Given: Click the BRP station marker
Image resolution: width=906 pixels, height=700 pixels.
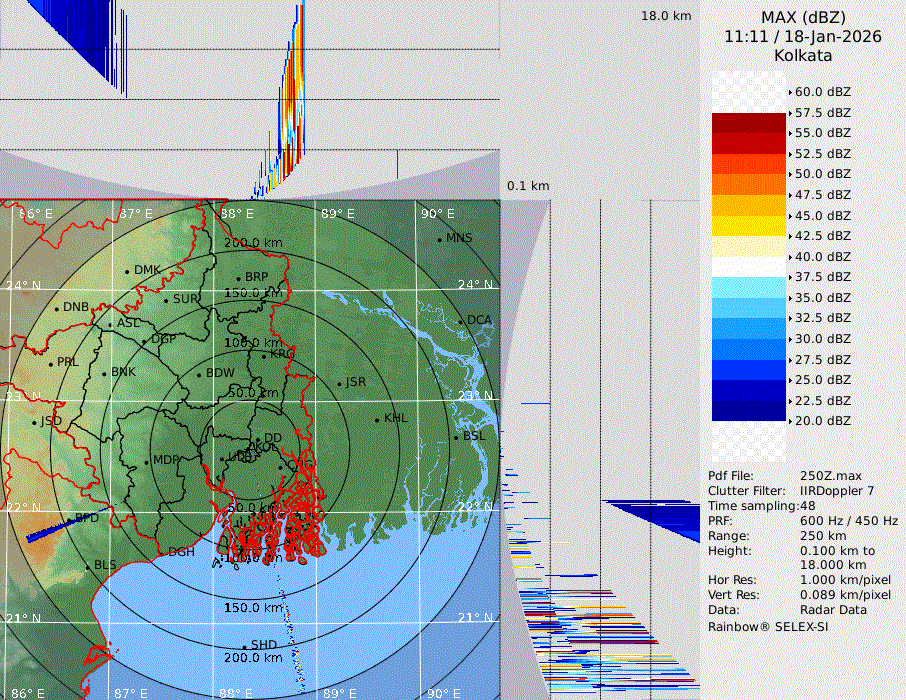Looking at the screenshot, I should [238, 278].
